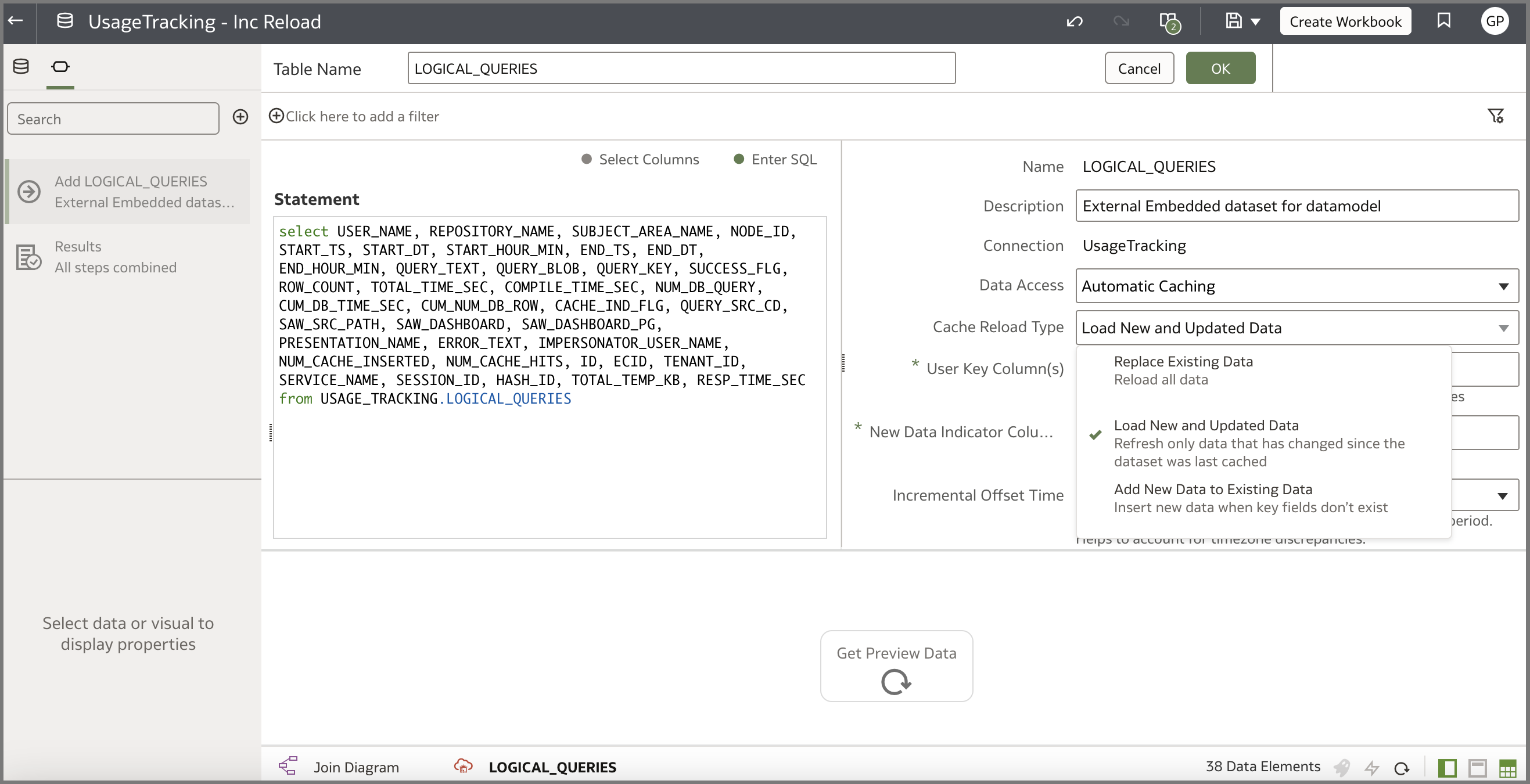Viewport: 1530px width, 784px height.
Task: Click the Save icon in the header
Action: pyautogui.click(x=1233, y=21)
